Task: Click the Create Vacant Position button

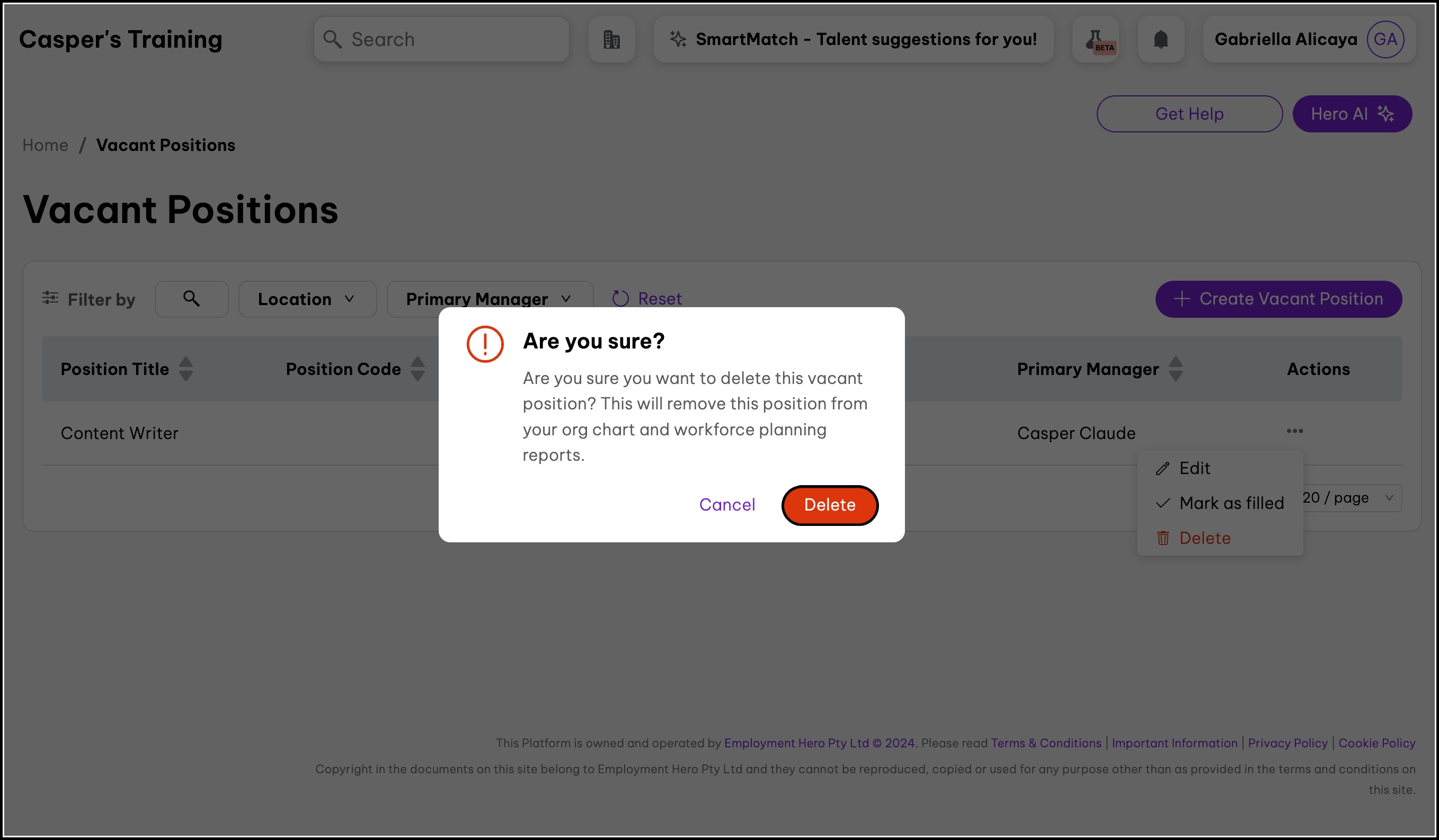Action: coord(1278,299)
